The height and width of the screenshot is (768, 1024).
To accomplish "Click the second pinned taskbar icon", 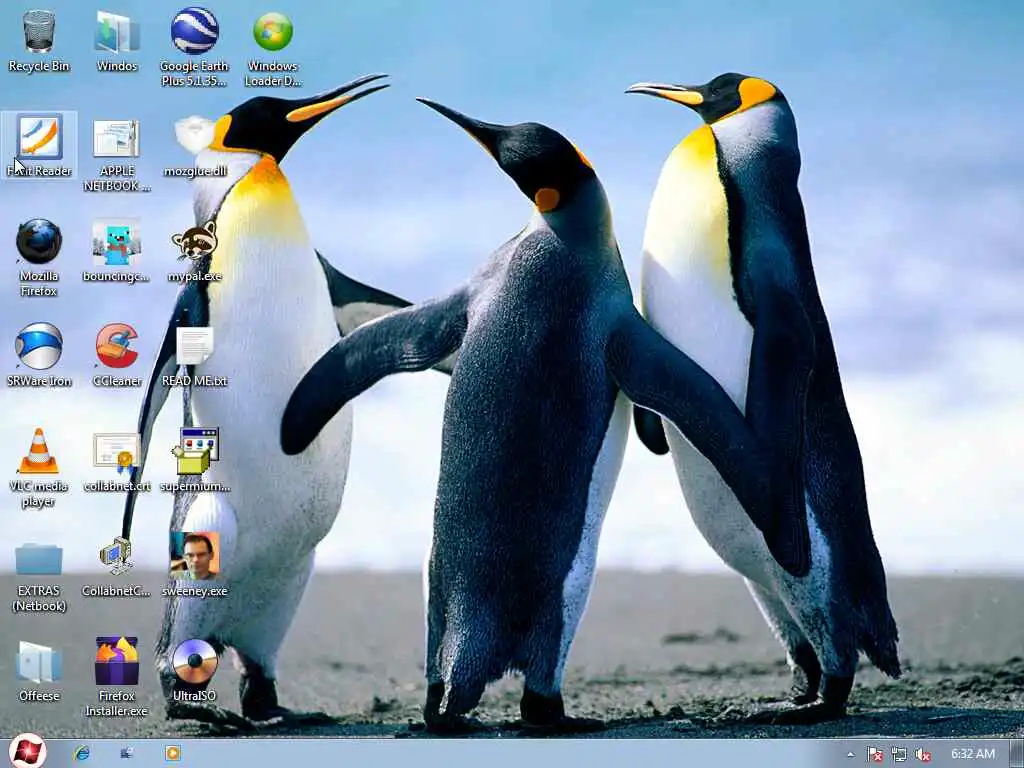I will [127, 753].
